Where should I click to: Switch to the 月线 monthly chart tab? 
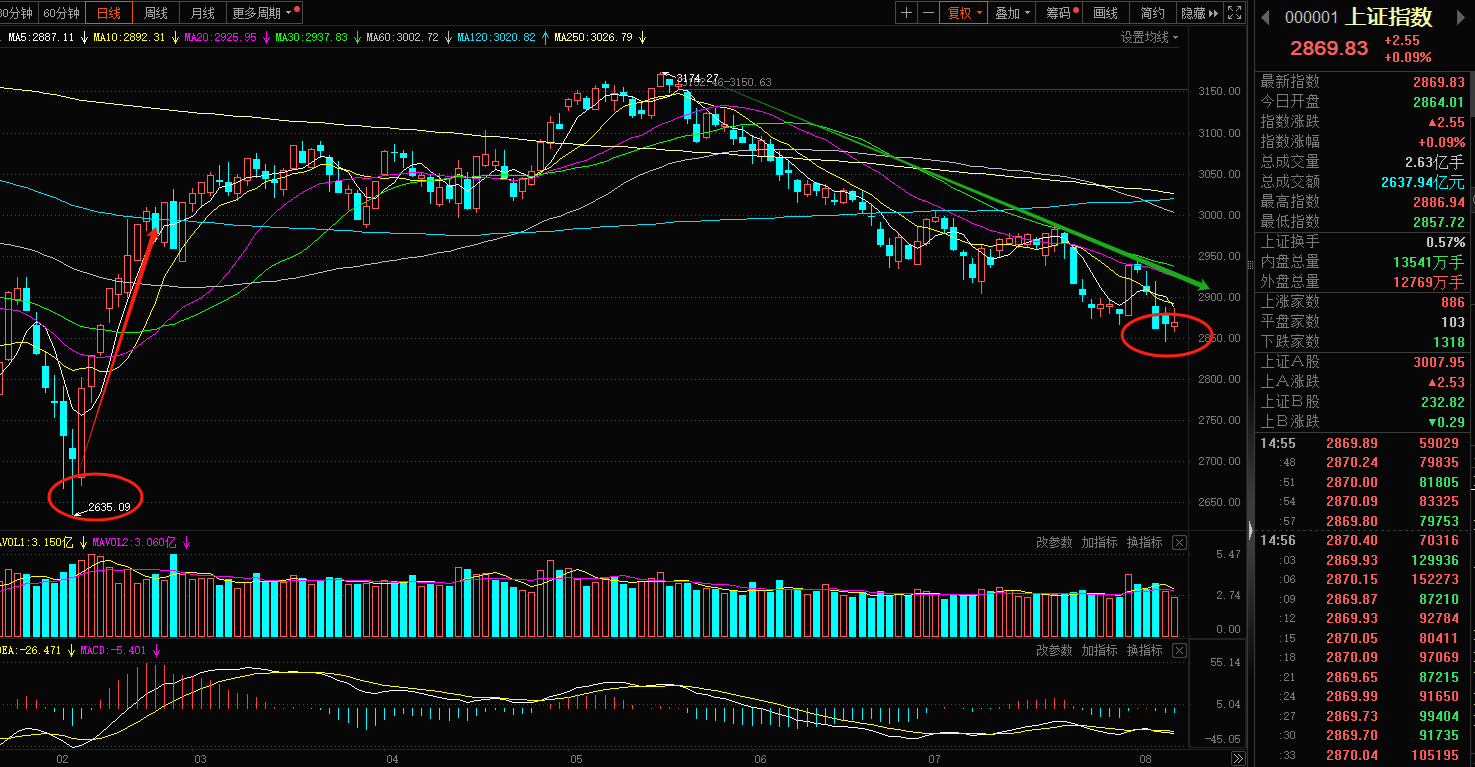tap(203, 13)
